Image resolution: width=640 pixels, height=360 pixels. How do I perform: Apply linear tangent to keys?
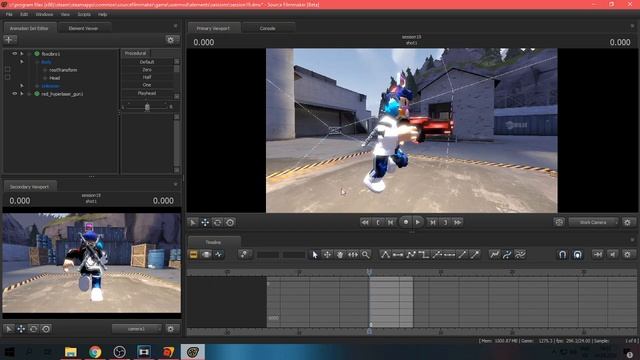pyautogui.click(x=411, y=255)
